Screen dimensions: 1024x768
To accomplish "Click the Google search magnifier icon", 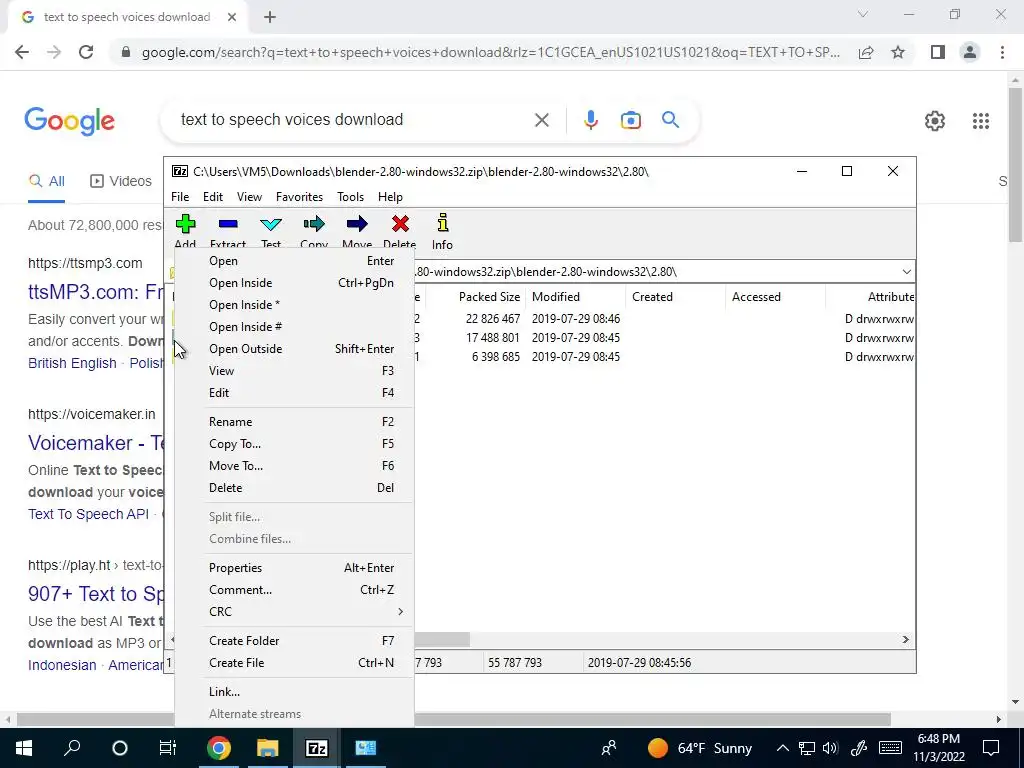I will point(671,120).
